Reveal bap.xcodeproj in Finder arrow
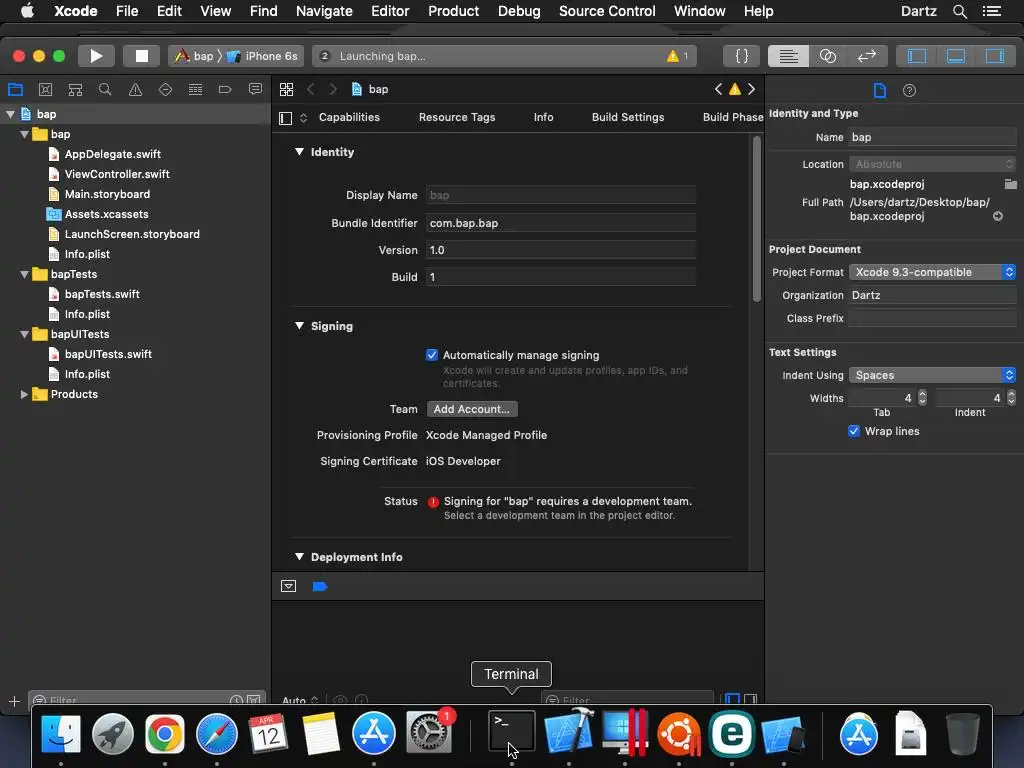This screenshot has width=1024, height=768. [x=998, y=216]
